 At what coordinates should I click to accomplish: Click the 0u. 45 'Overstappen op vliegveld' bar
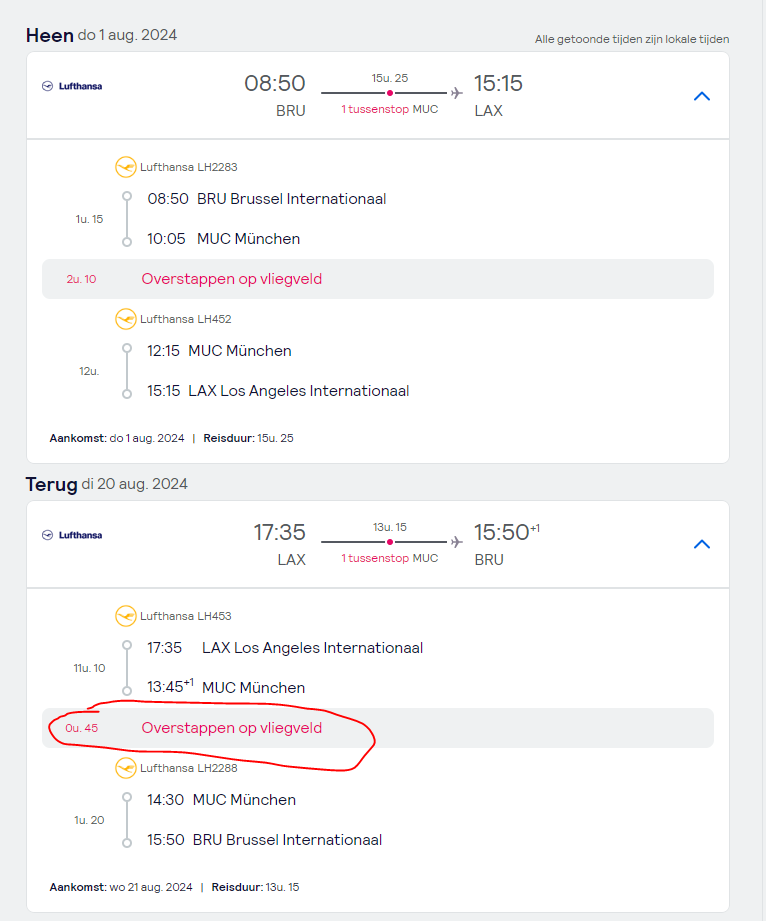pyautogui.click(x=377, y=728)
